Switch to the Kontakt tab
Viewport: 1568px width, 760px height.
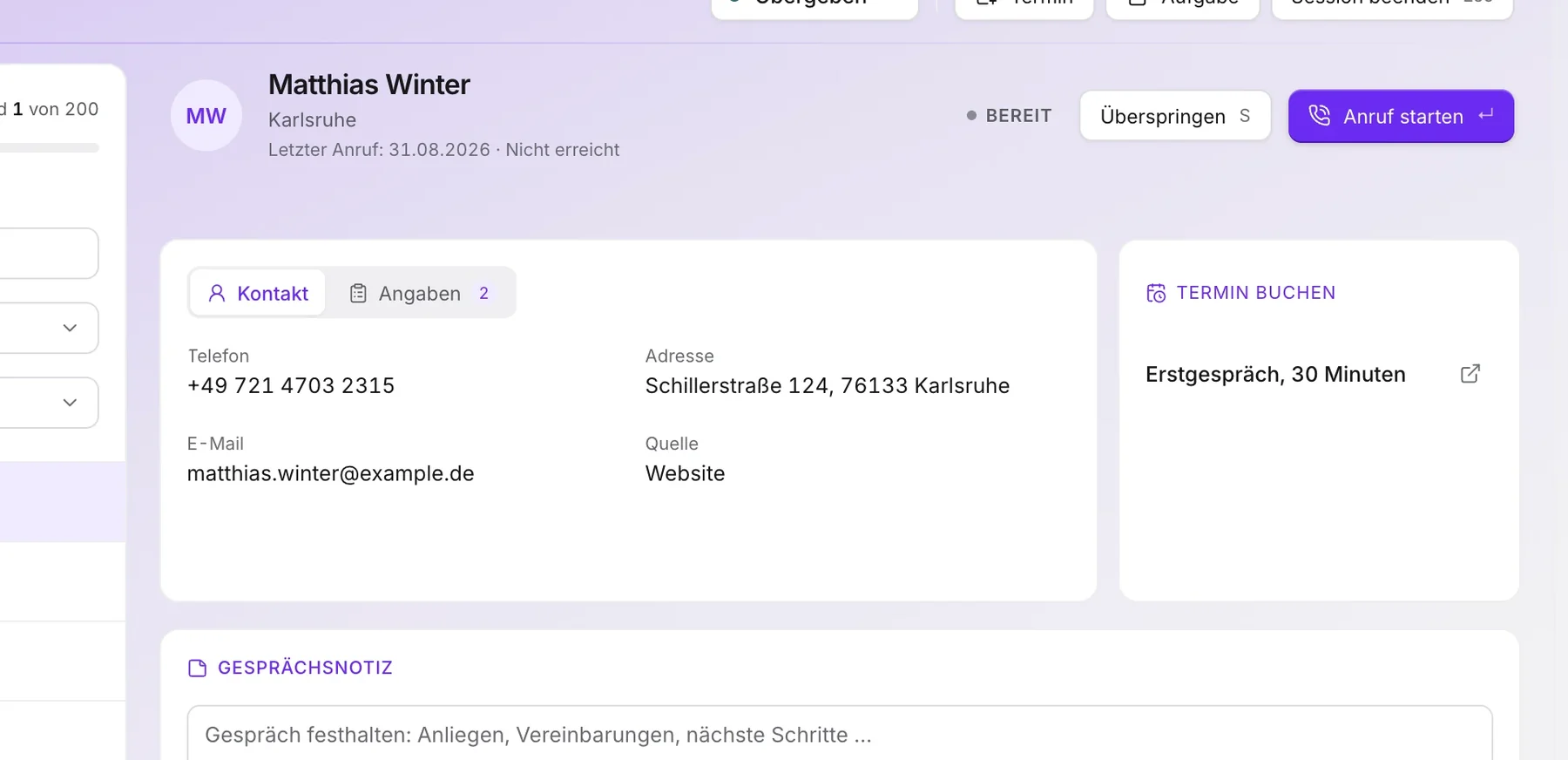pyautogui.click(x=258, y=294)
